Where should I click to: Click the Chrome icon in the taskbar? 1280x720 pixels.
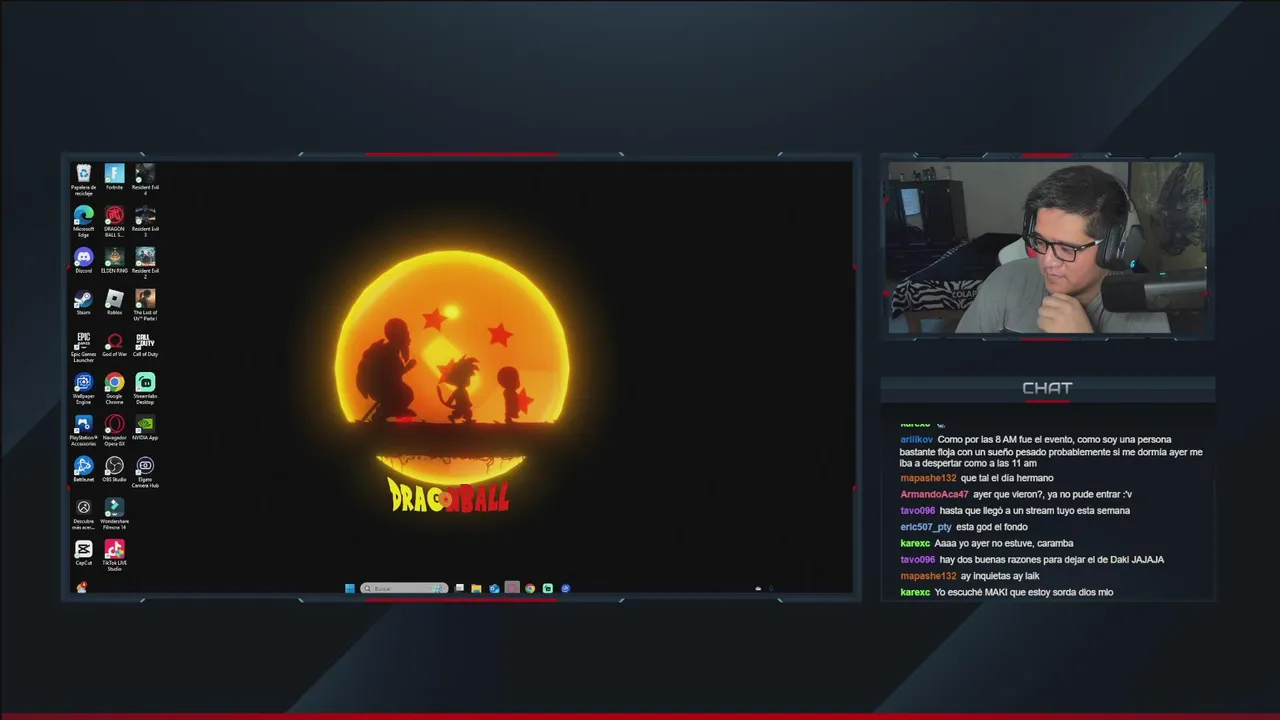[530, 588]
